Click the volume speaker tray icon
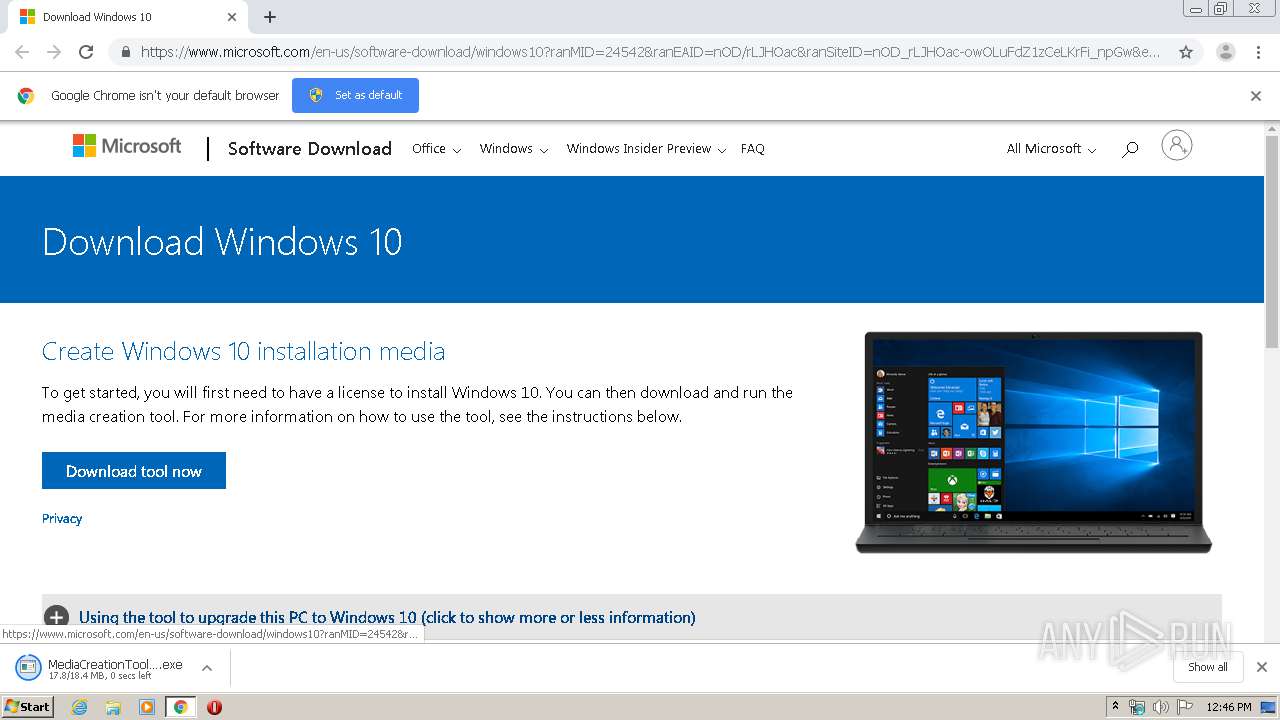 [1161, 707]
